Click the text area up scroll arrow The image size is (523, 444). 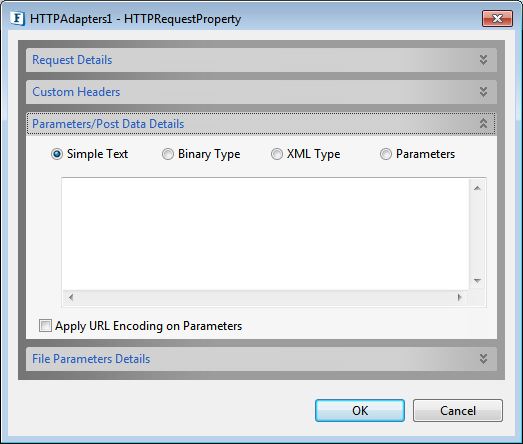pyautogui.click(x=477, y=188)
